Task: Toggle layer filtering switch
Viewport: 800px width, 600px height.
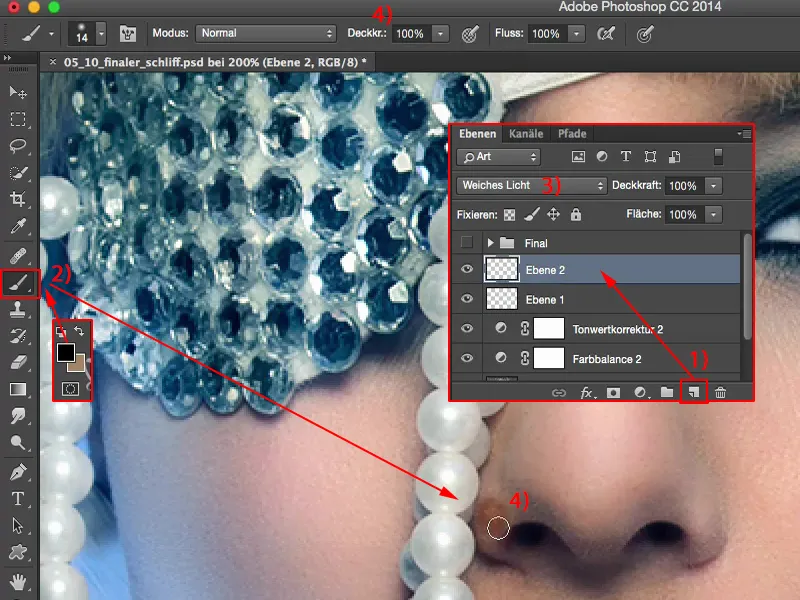Action: coord(718,157)
